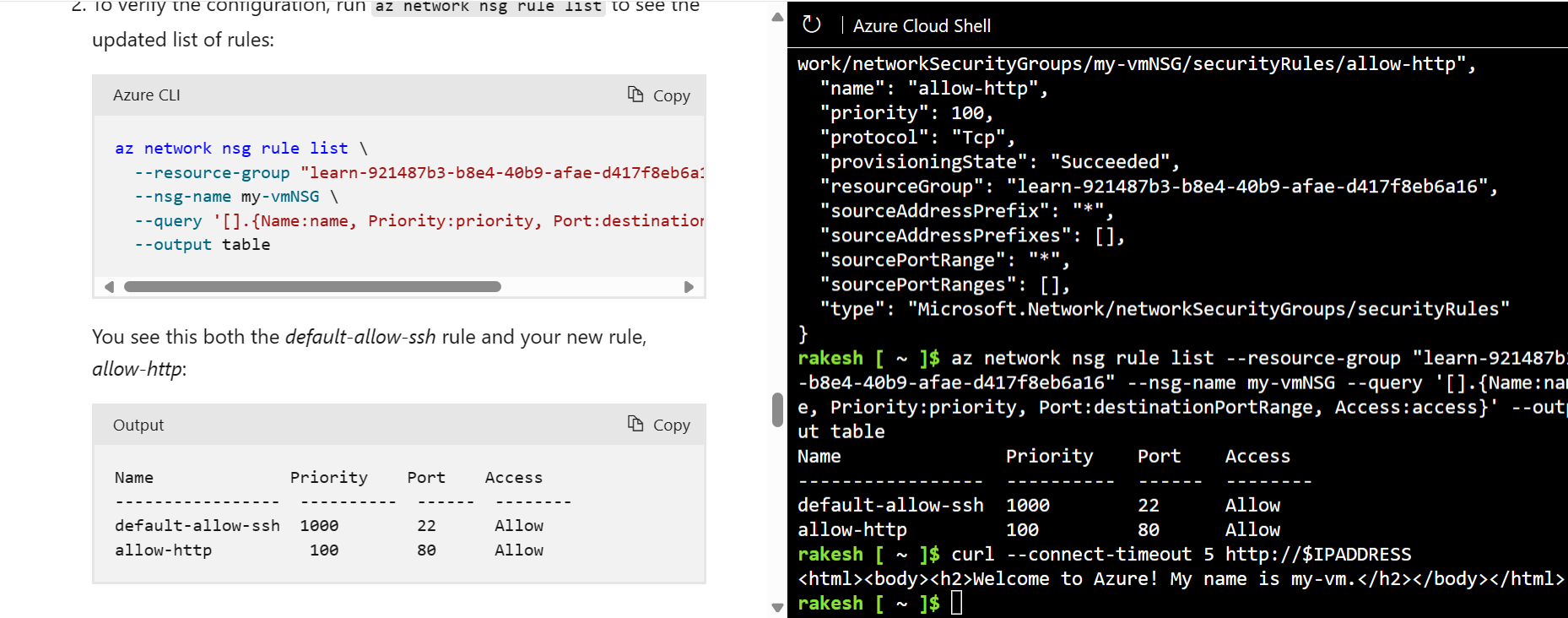The width and height of the screenshot is (1568, 618).
Task: Click '"sourcePortRange": "*"' terminal line
Action: point(945,260)
